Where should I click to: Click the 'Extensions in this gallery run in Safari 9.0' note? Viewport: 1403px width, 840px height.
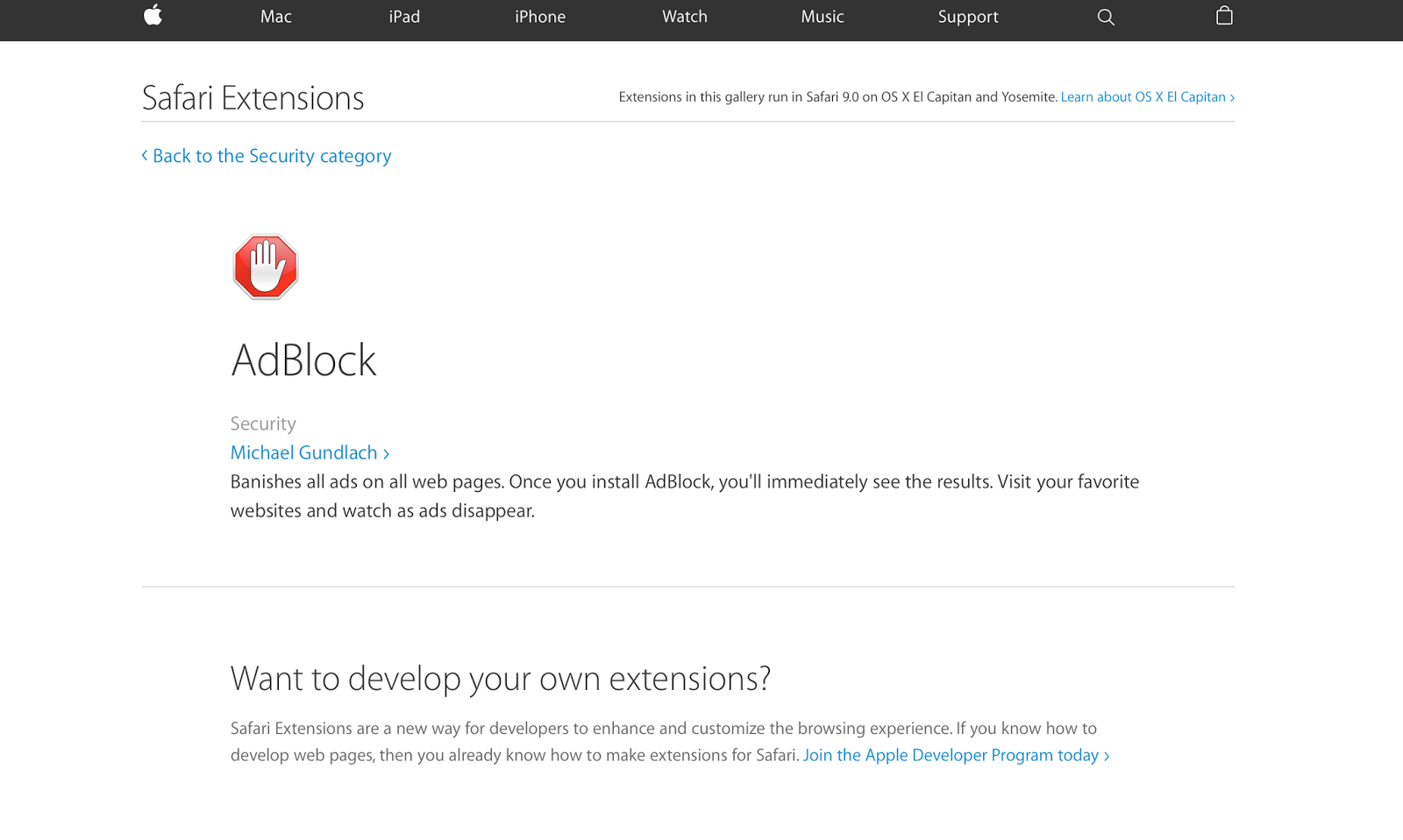pyautogui.click(x=838, y=97)
